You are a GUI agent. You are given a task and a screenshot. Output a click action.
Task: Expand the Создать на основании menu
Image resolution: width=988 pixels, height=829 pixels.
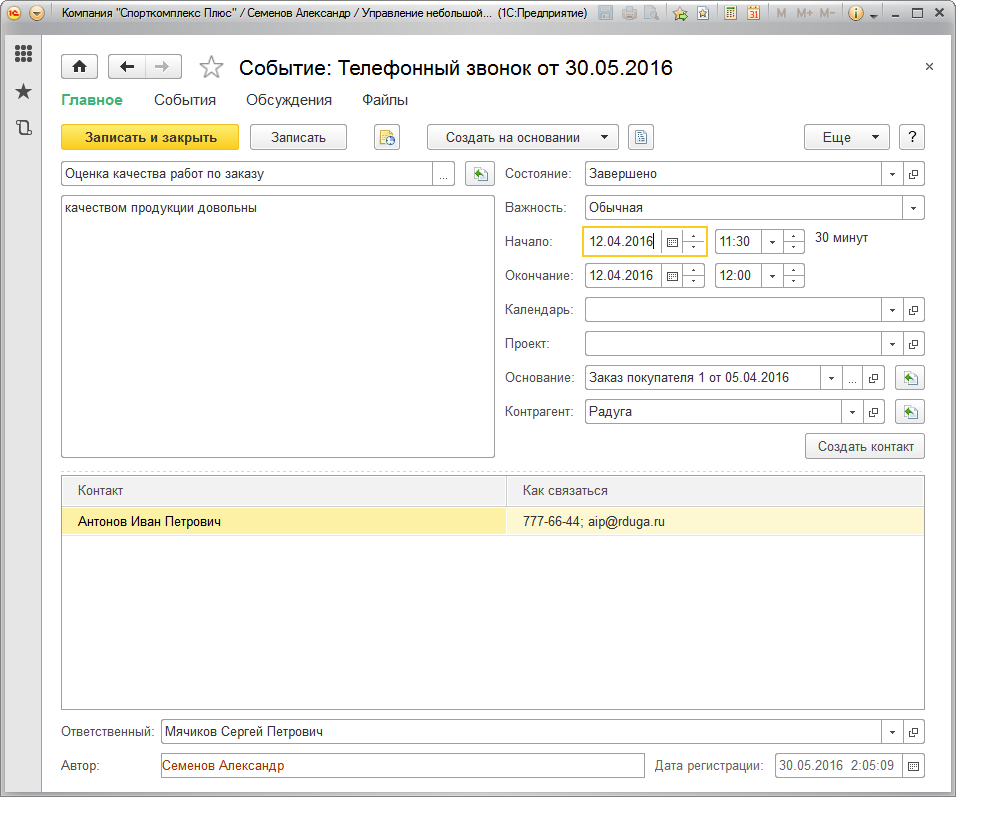click(522, 137)
